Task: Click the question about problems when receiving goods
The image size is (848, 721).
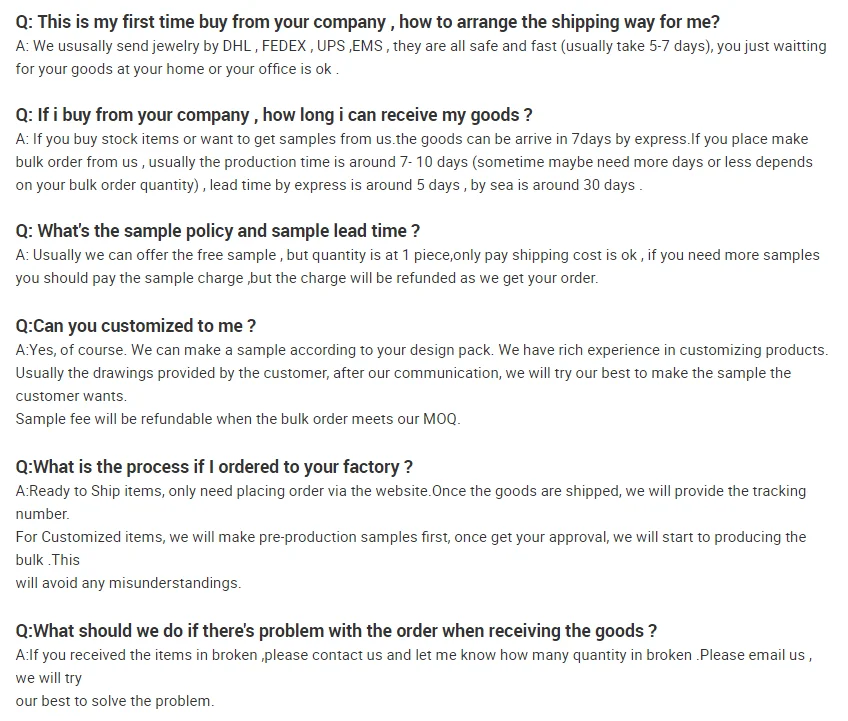Action: tap(336, 631)
